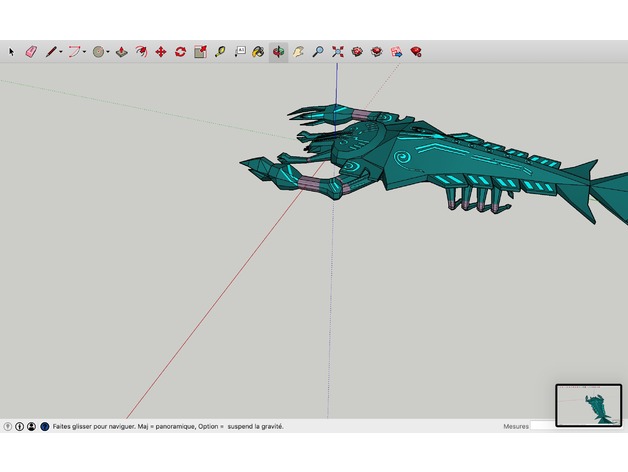The height and width of the screenshot is (472, 628).
Task: Select the Paint Bucket tool
Action: [x=258, y=51]
